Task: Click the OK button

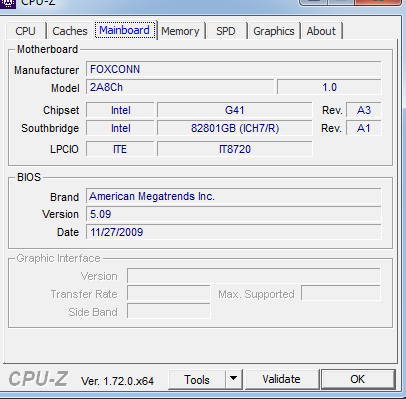Action: [358, 379]
